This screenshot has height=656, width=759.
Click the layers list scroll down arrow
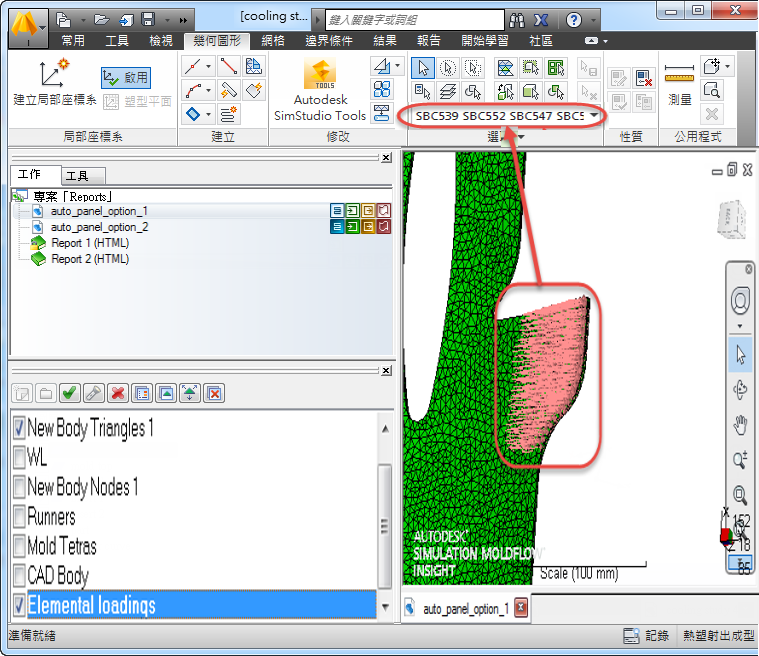click(385, 607)
